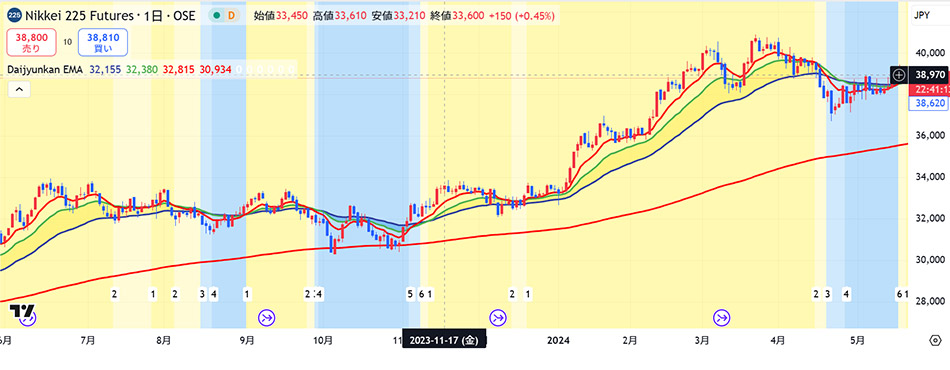Click the 36,000 price scale label
950x370 pixels.
(930, 136)
